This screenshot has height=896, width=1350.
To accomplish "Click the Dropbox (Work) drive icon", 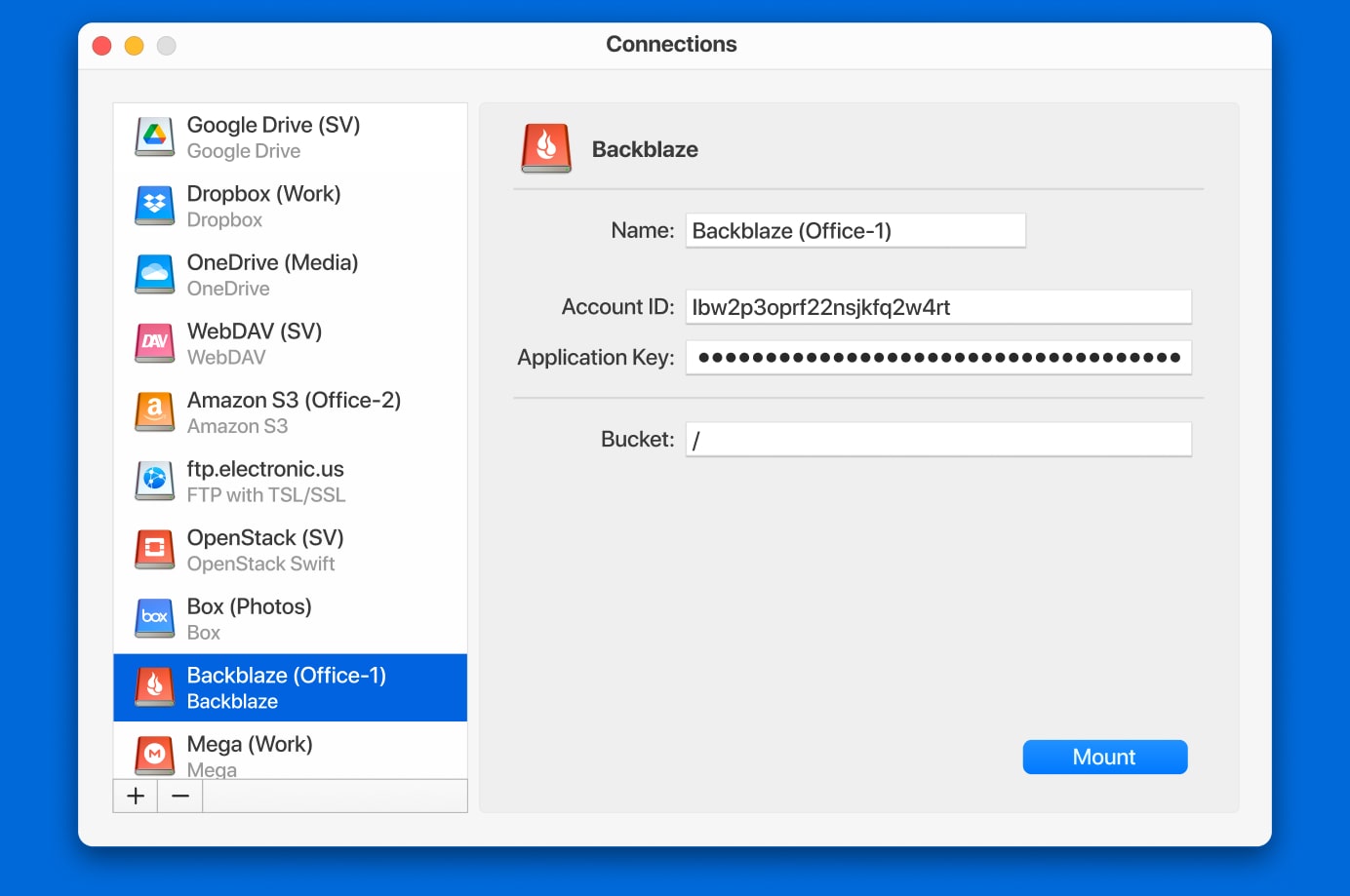I will coord(155,206).
